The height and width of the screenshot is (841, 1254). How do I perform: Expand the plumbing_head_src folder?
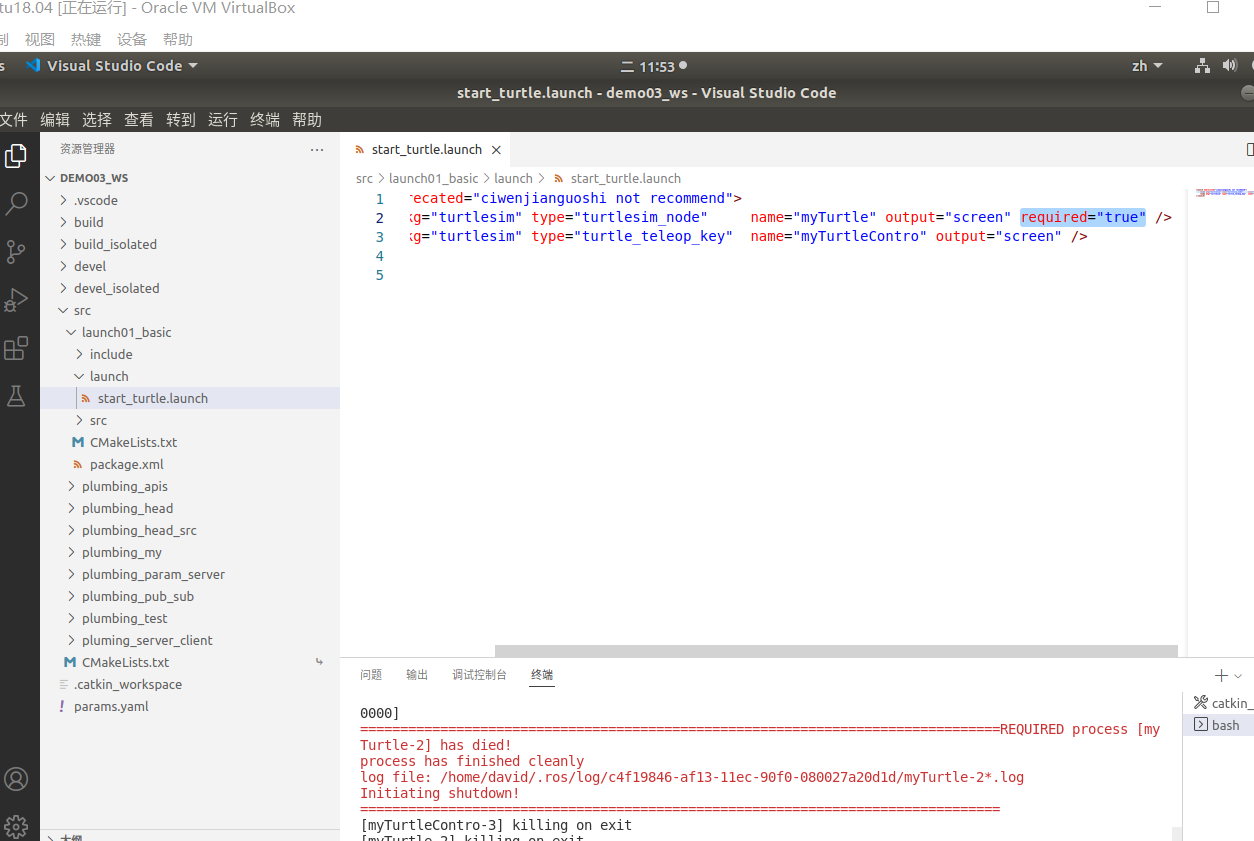pyautogui.click(x=190, y=530)
